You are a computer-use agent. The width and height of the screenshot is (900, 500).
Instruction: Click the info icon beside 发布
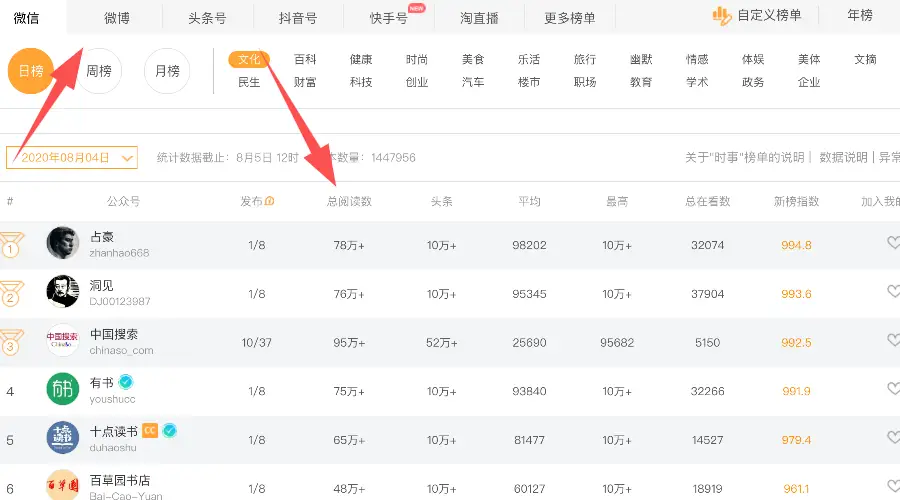[270, 201]
